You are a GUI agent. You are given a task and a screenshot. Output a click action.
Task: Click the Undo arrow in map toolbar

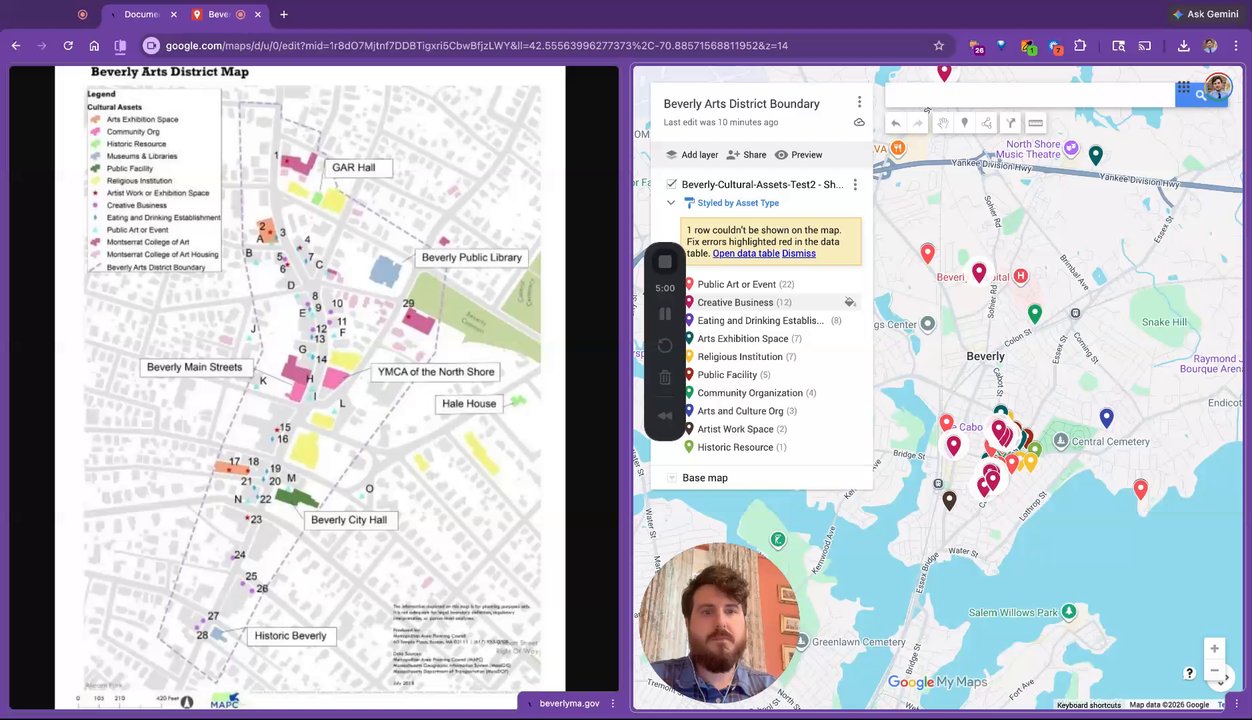896,123
